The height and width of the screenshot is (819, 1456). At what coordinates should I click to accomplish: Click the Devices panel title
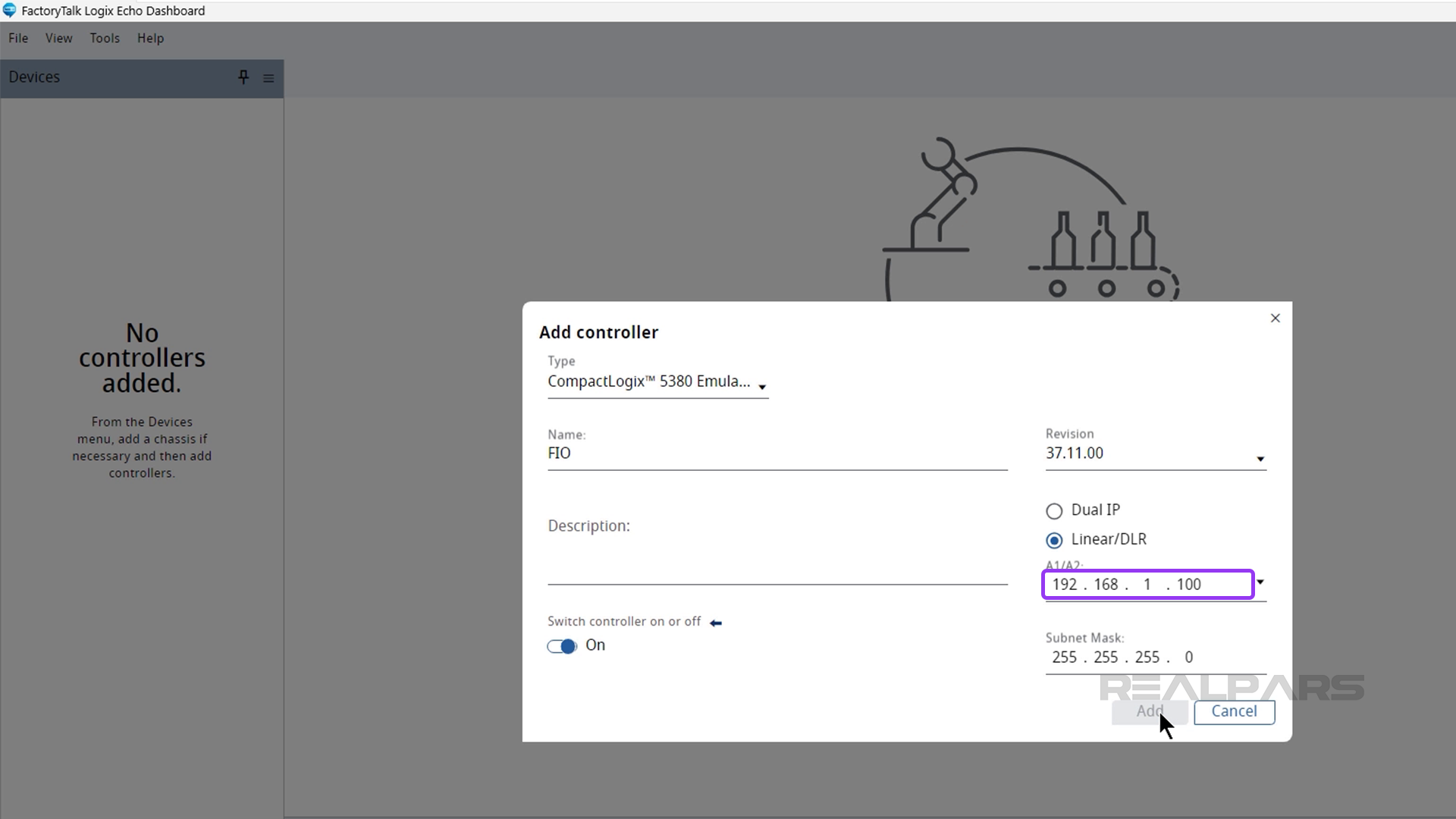34,77
